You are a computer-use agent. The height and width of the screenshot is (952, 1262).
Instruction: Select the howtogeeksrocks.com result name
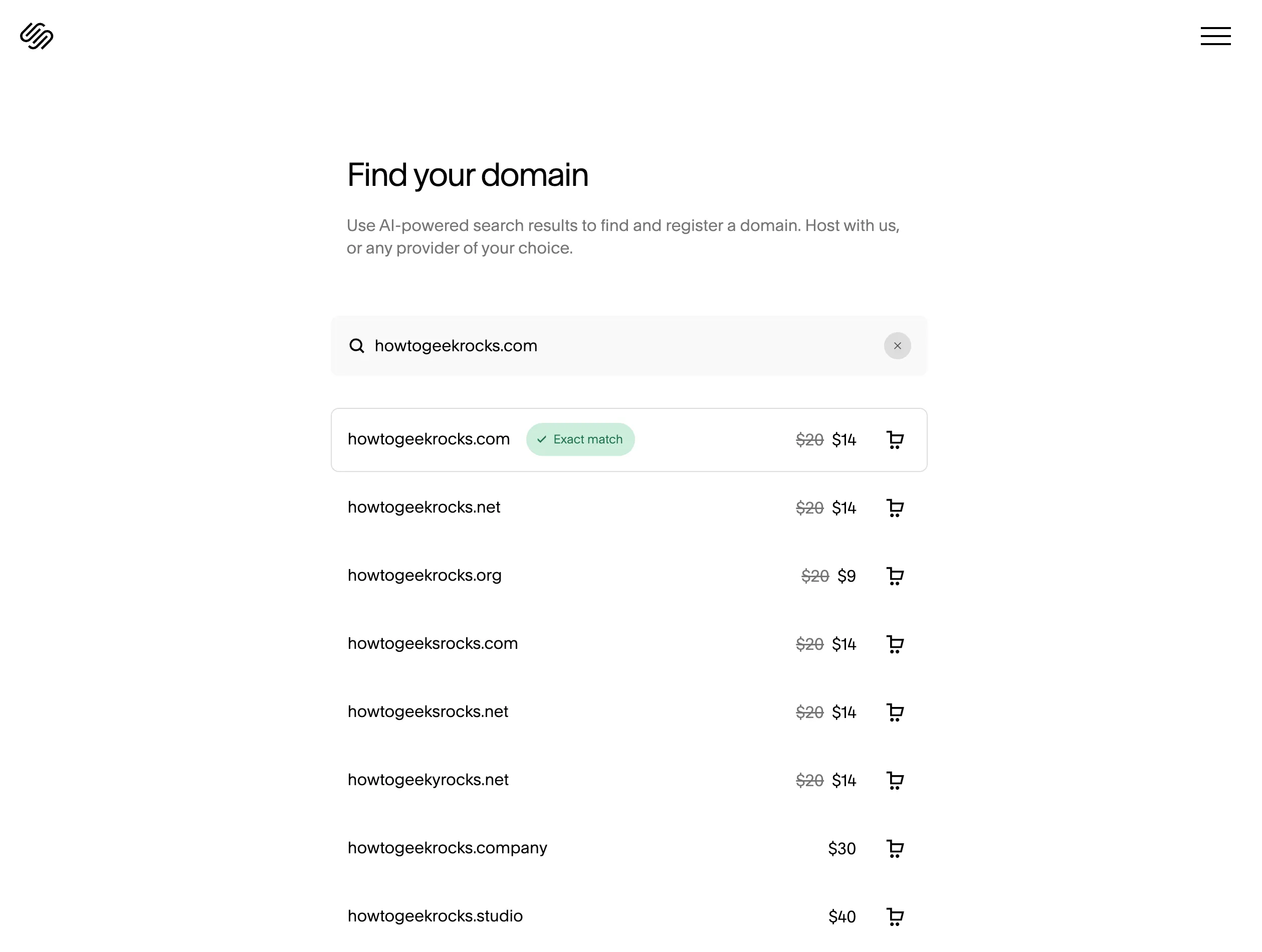pos(433,643)
